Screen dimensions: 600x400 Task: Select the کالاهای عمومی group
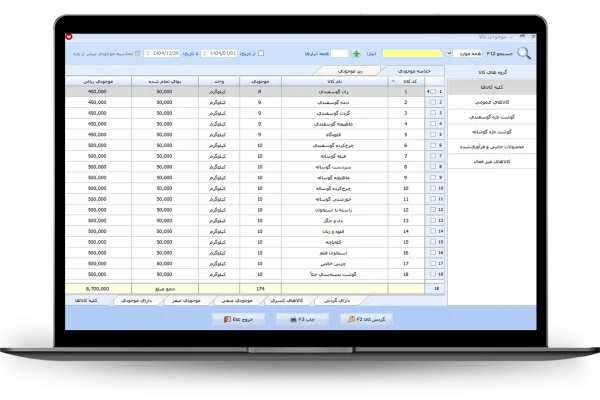[x=492, y=102]
